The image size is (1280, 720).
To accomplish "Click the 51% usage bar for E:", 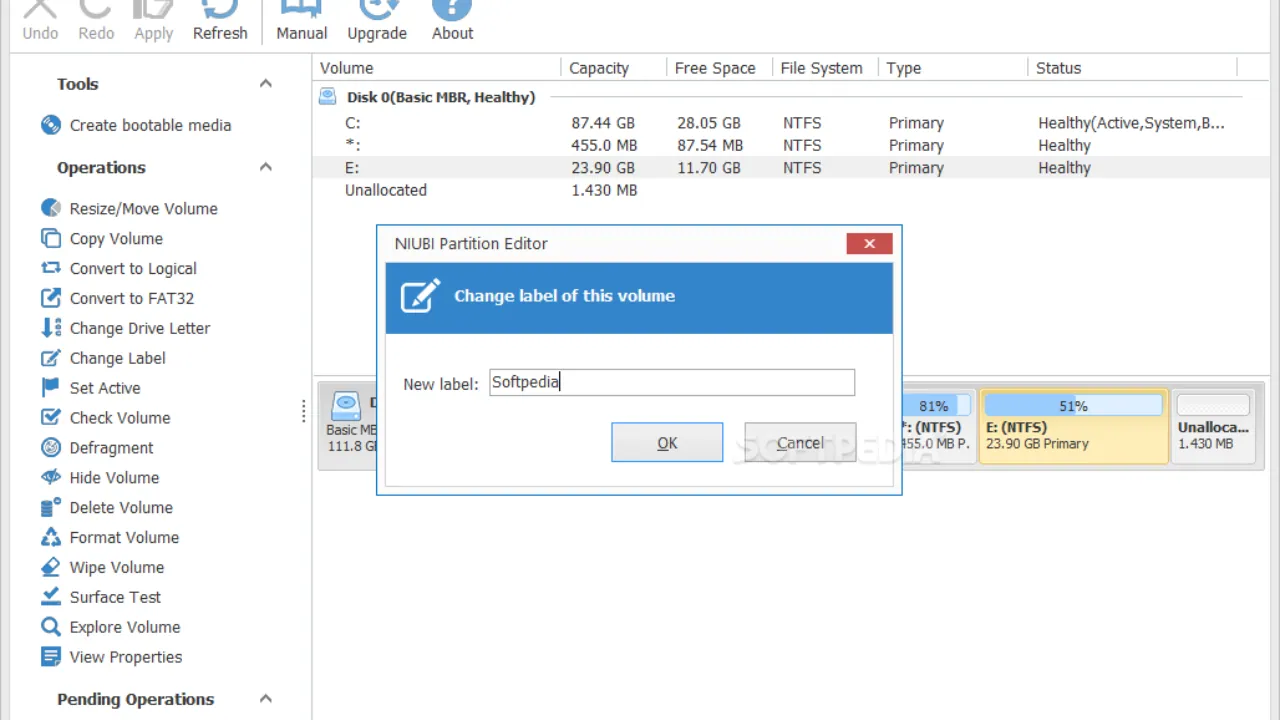I will click(x=1074, y=406).
